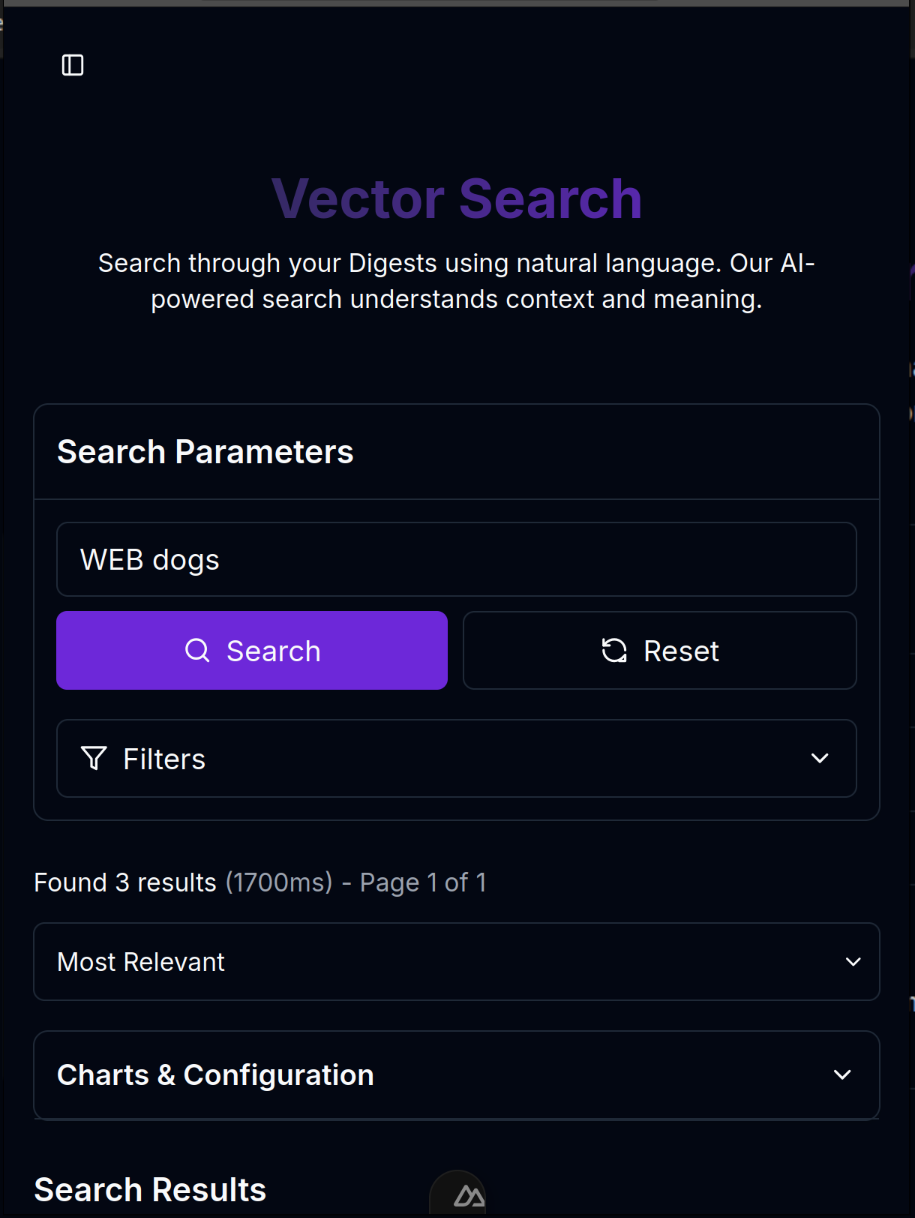The width and height of the screenshot is (915, 1218).
Task: Click the Filters chevron arrow
Action: click(x=820, y=759)
